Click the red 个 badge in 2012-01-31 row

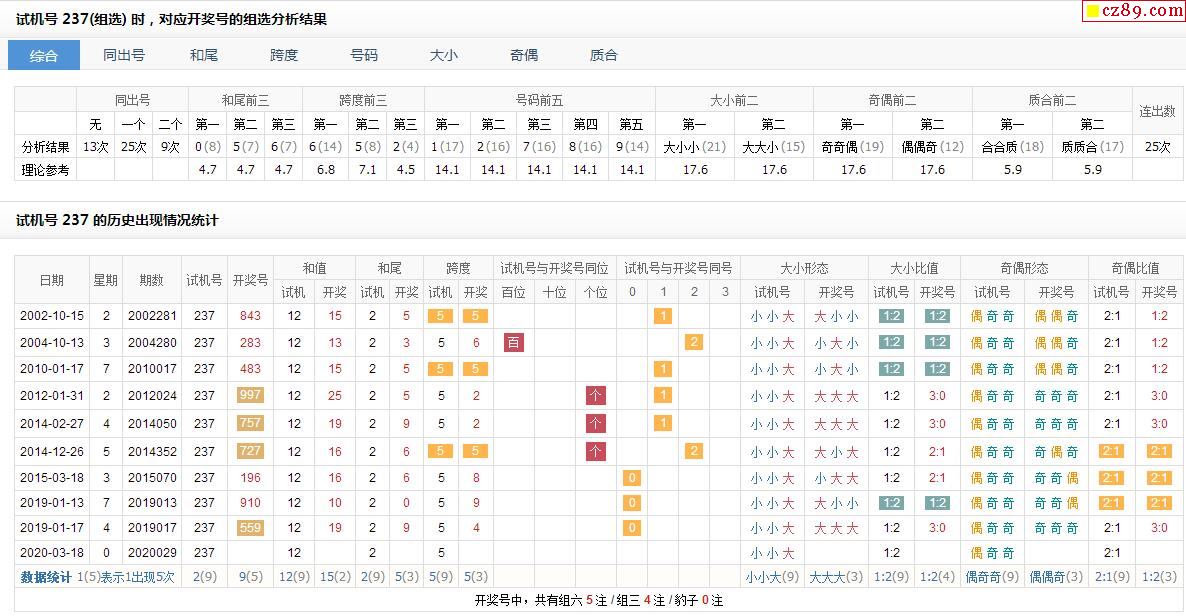tap(596, 395)
